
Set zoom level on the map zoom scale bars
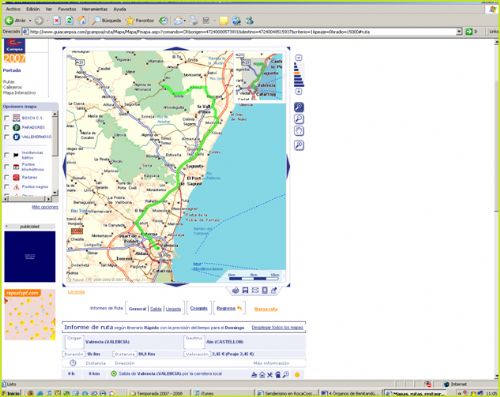299,75
